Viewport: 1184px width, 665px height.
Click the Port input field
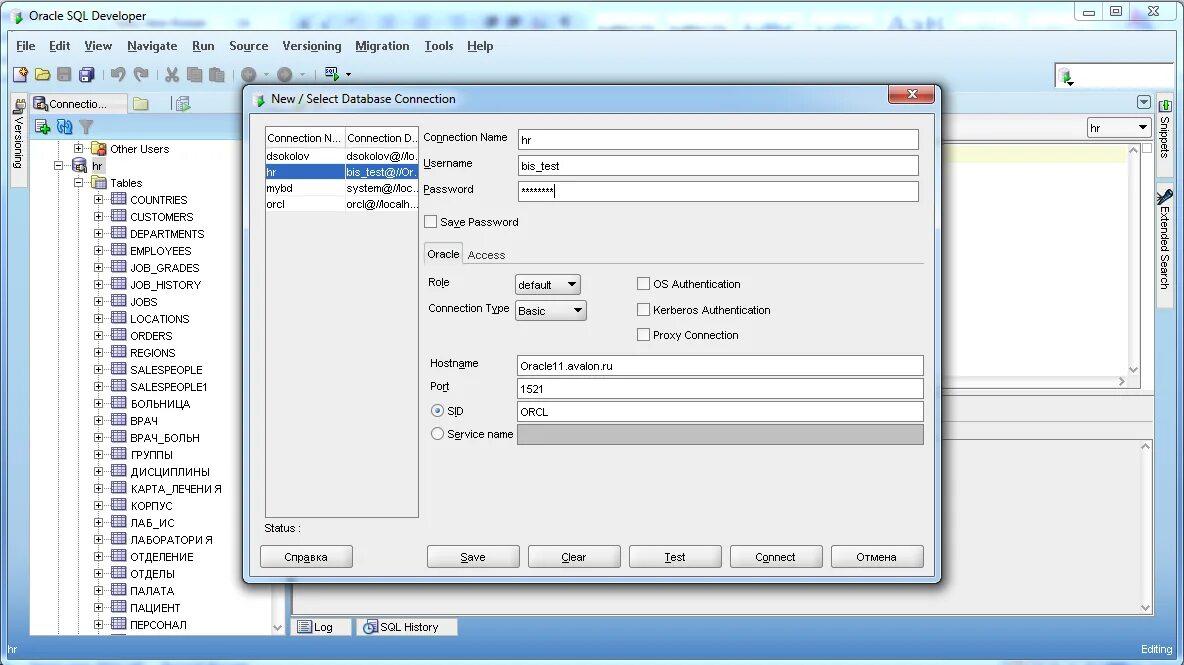(720, 389)
